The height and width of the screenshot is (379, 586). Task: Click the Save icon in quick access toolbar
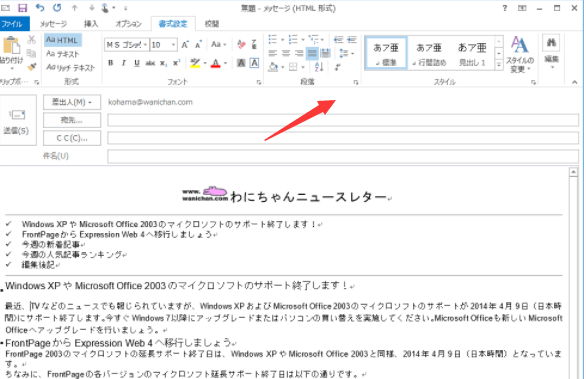point(22,8)
